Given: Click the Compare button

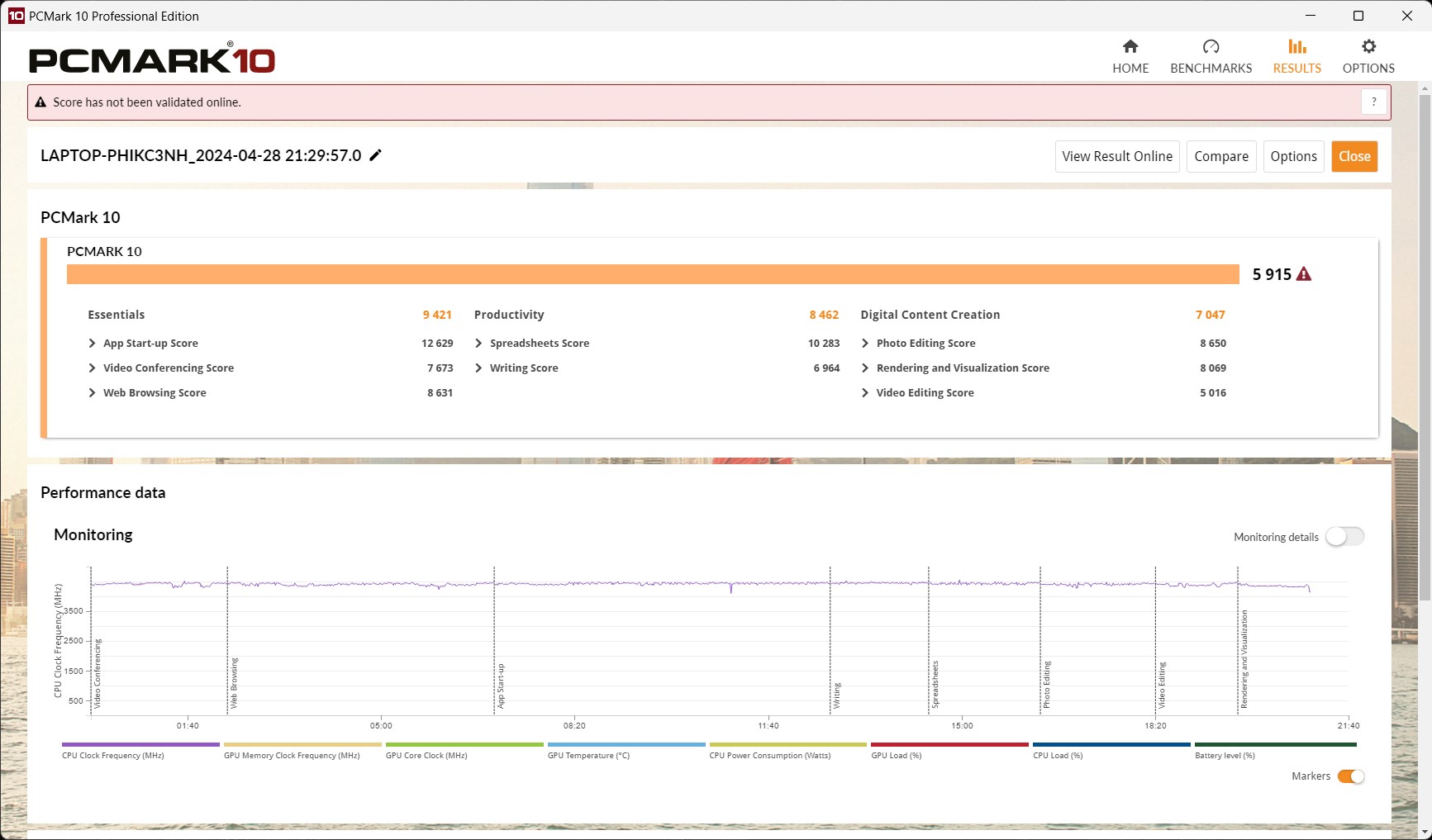Looking at the screenshot, I should (1221, 156).
